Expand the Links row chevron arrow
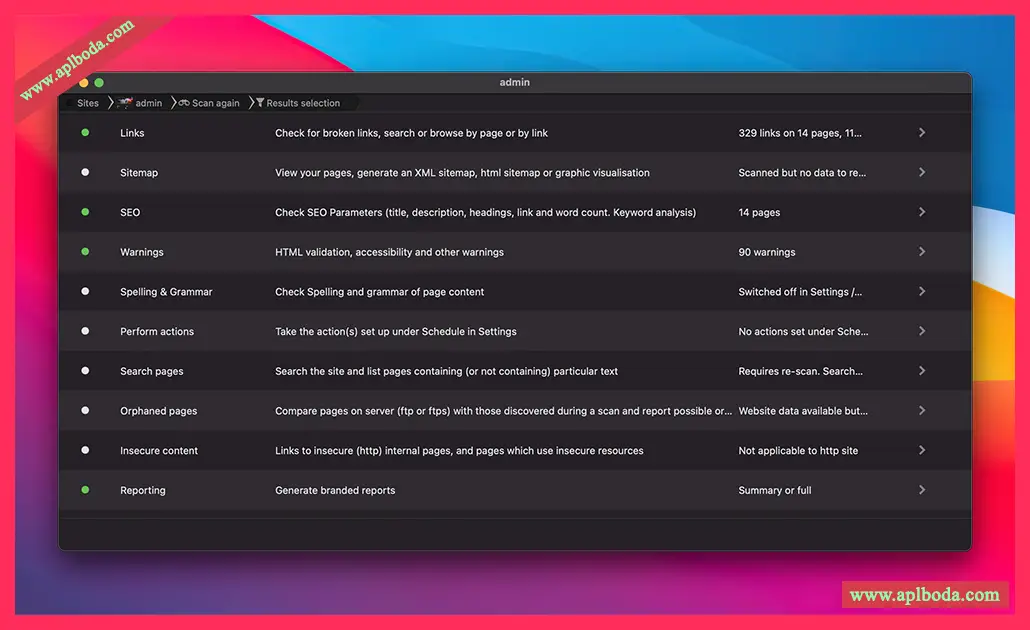 pos(921,132)
